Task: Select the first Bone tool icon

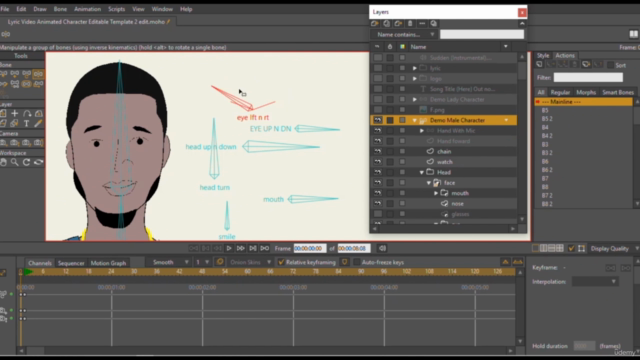Action: click(x=3, y=74)
